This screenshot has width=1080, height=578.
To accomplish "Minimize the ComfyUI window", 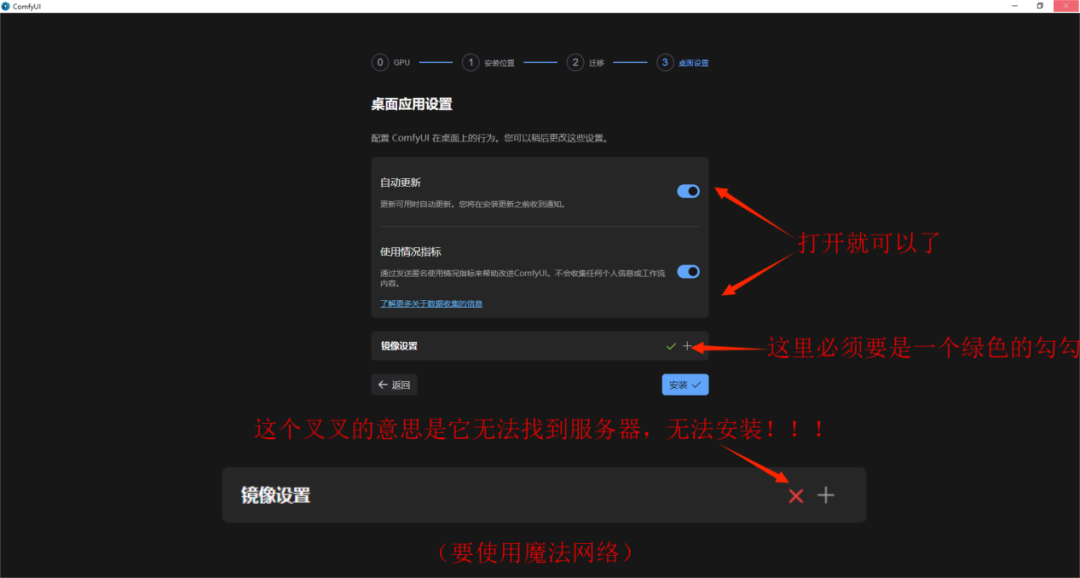I will pyautogui.click(x=1015, y=6).
